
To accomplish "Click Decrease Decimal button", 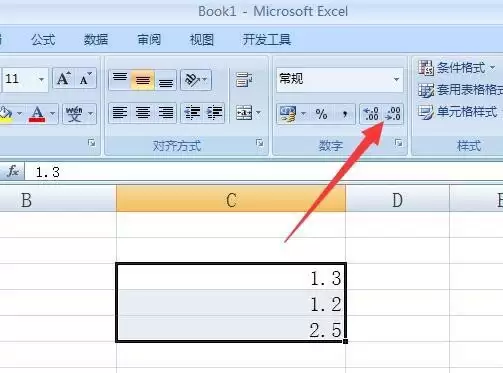I will (393, 114).
